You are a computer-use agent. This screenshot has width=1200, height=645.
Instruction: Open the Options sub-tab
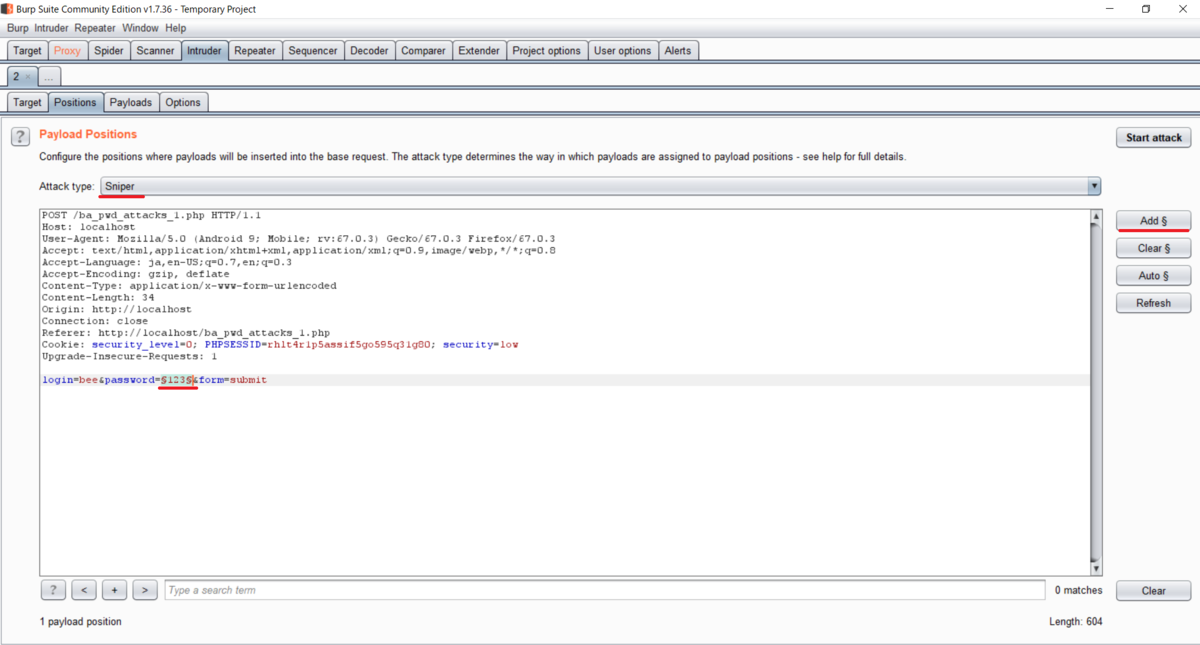tap(183, 102)
